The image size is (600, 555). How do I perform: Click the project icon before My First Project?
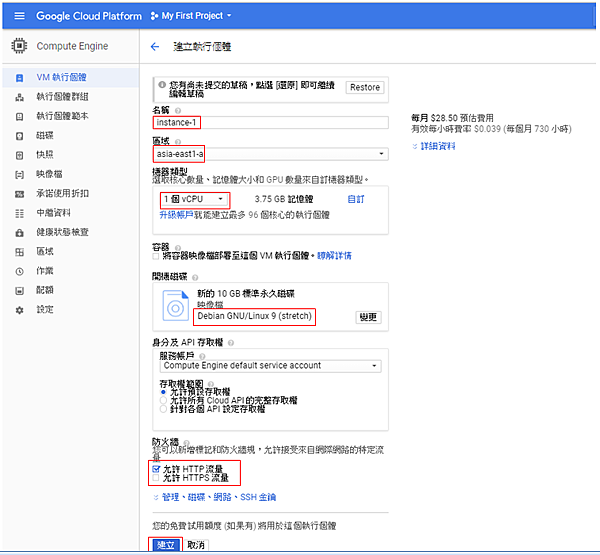coord(154,16)
